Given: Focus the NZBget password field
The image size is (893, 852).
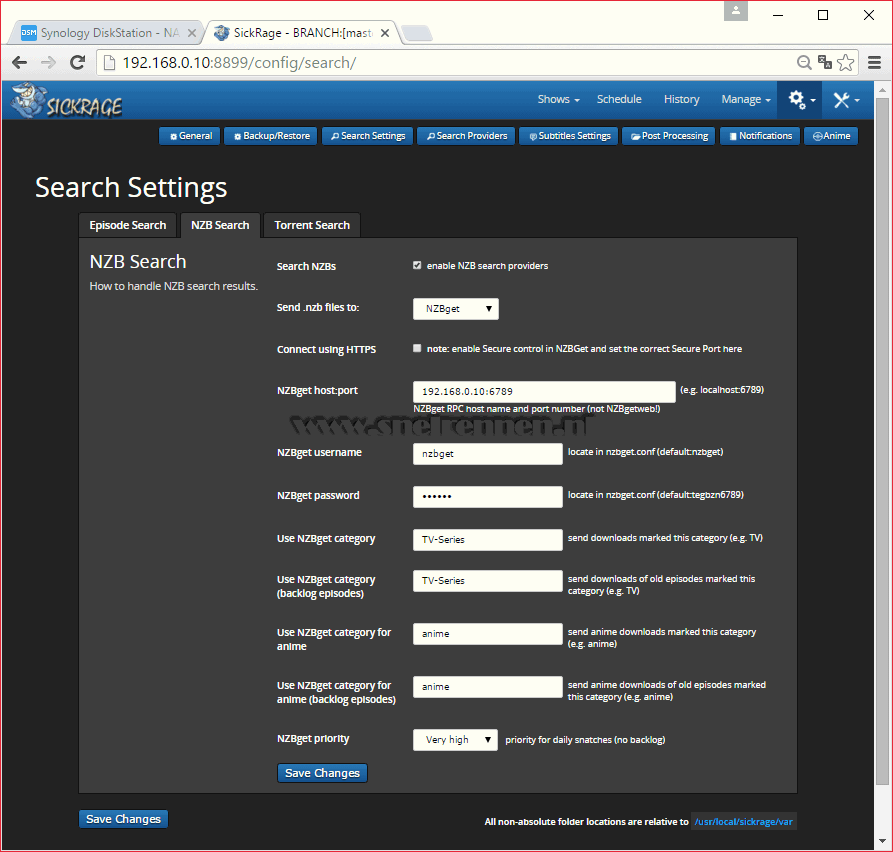Looking at the screenshot, I should click(x=488, y=497).
